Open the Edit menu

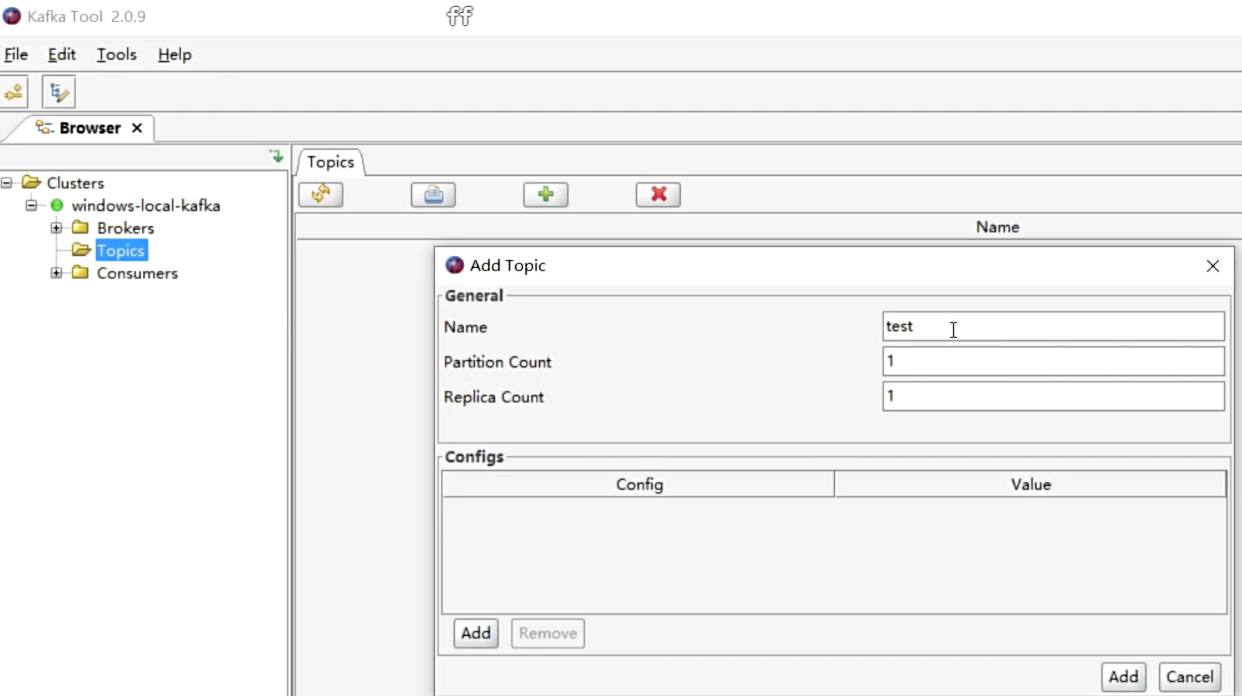(62, 55)
